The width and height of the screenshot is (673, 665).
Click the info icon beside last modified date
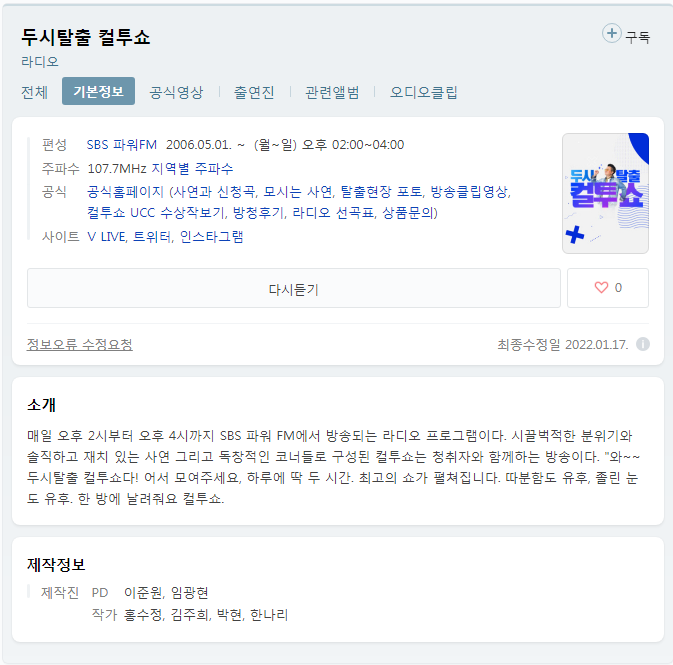click(x=643, y=344)
